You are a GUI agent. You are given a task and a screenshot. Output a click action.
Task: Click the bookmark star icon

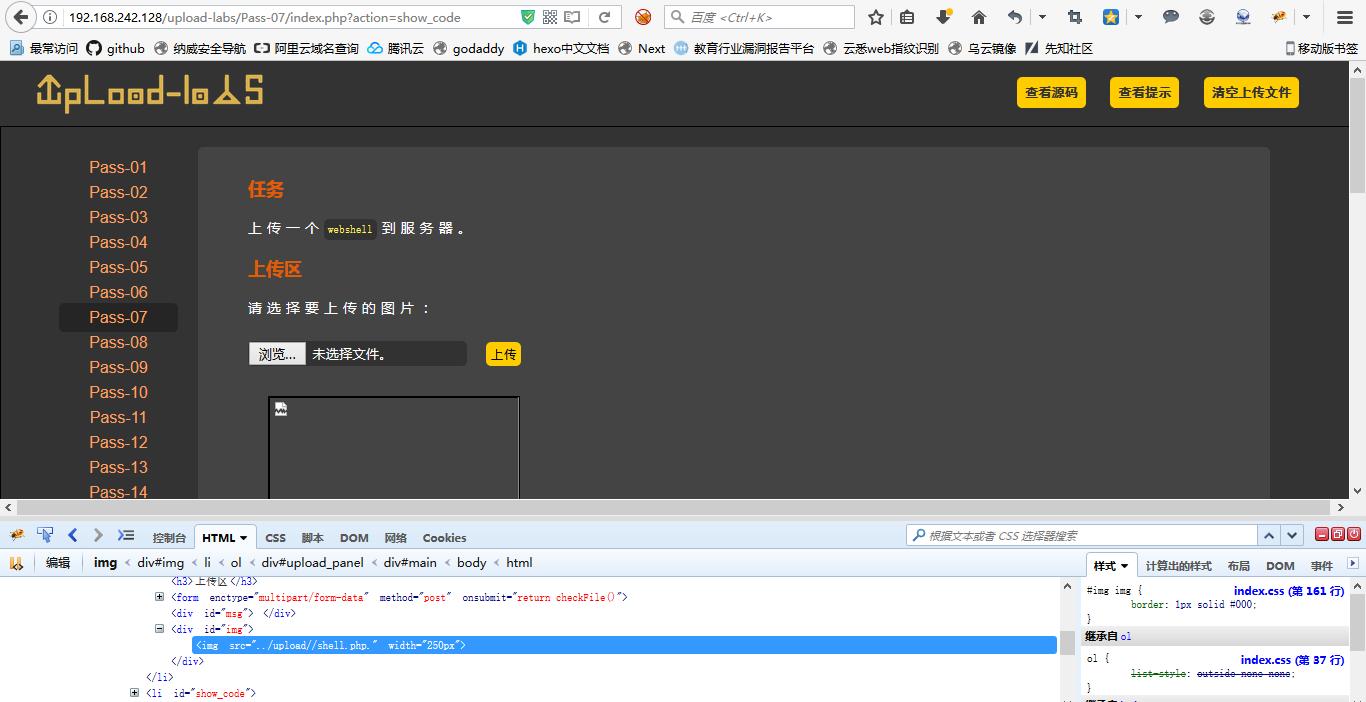coord(876,17)
